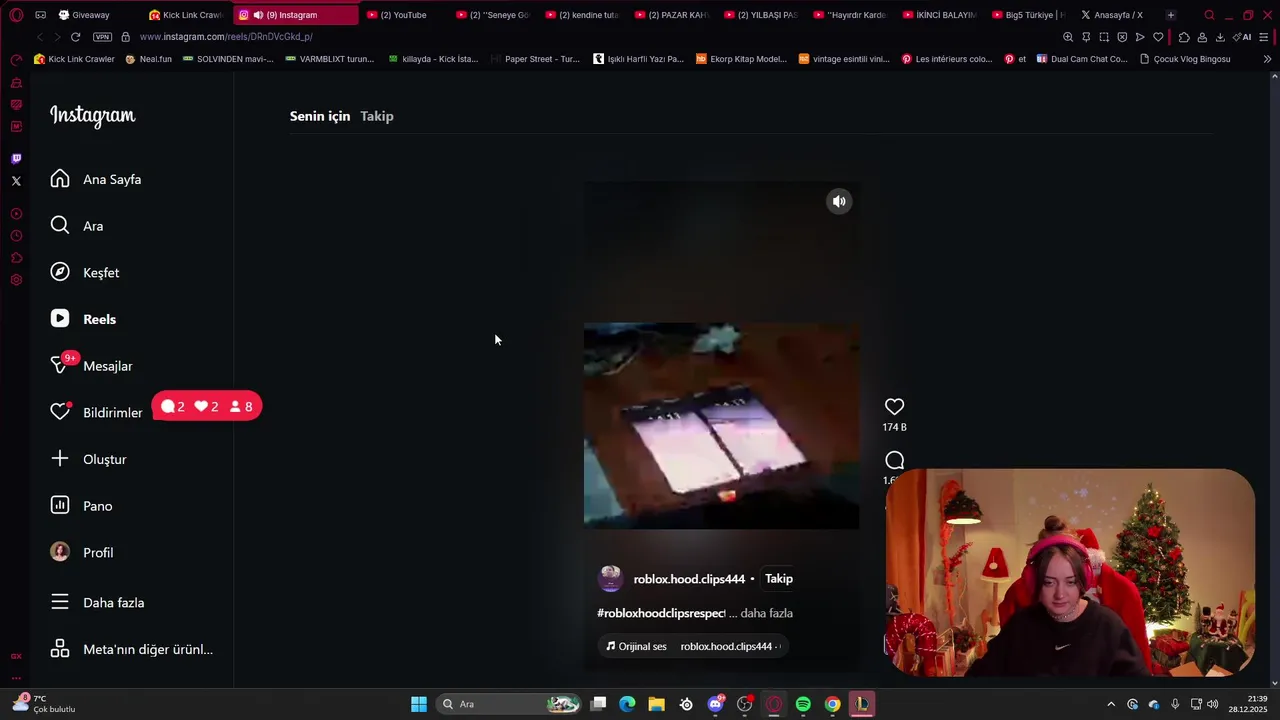Open Google Chrome from the taskbar
The height and width of the screenshot is (720, 1280).
(x=832, y=704)
